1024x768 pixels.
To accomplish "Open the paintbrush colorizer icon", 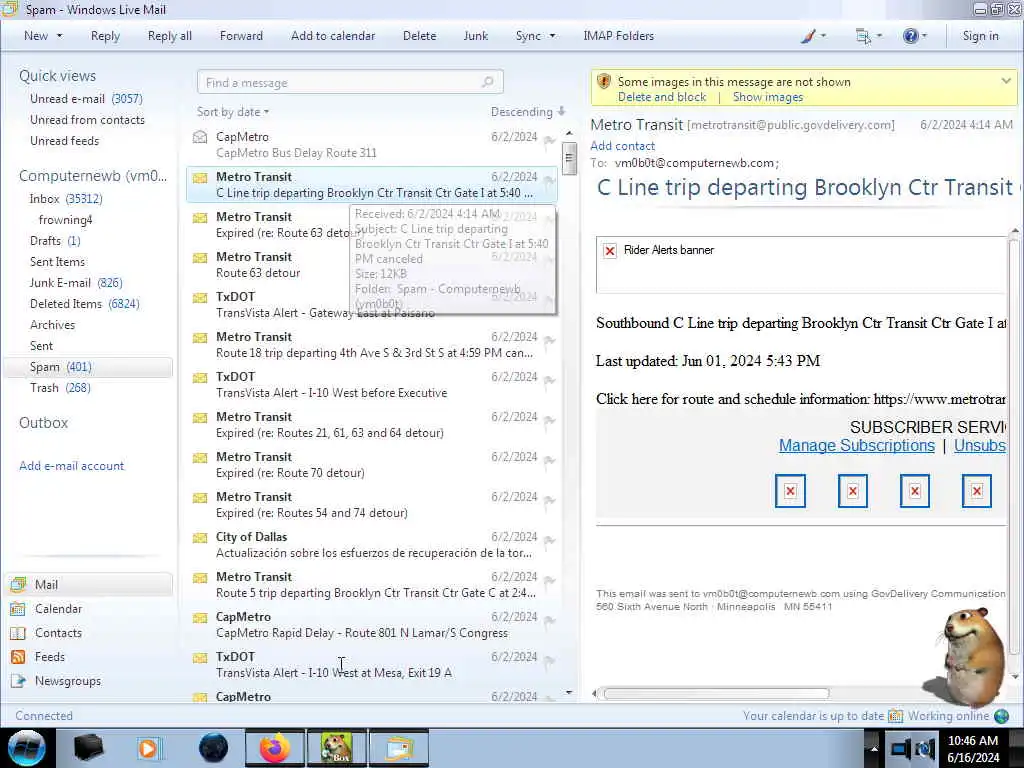I will click(808, 36).
